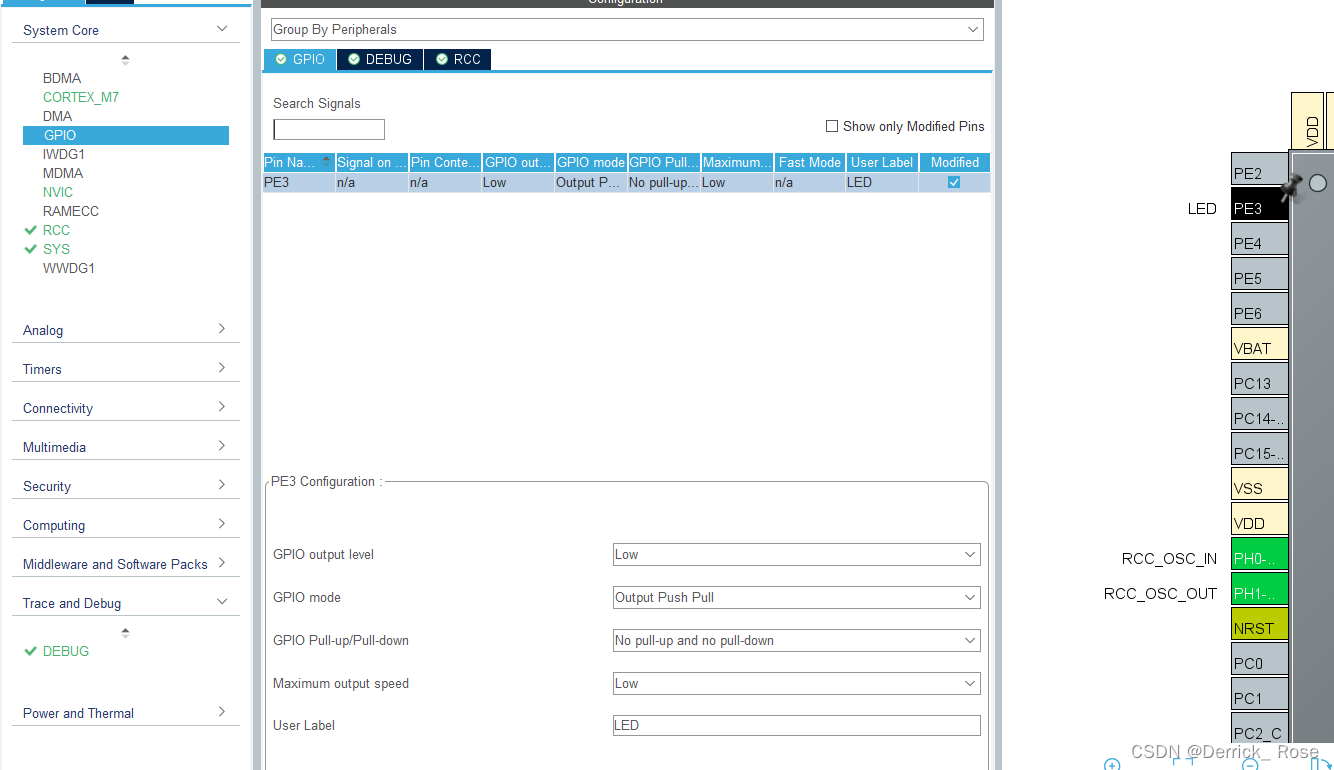Screen dimensions: 1334x770
Task: Enable Show only Modified Pins checkbox
Action: 832,126
